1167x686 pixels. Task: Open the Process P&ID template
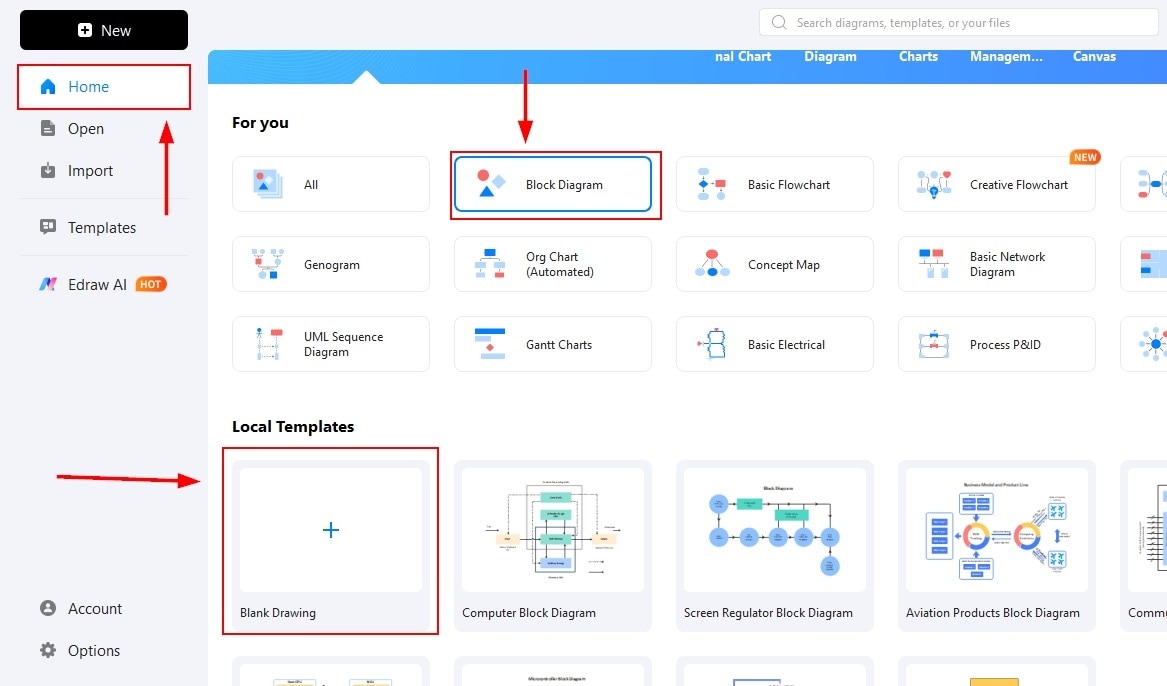[996, 343]
